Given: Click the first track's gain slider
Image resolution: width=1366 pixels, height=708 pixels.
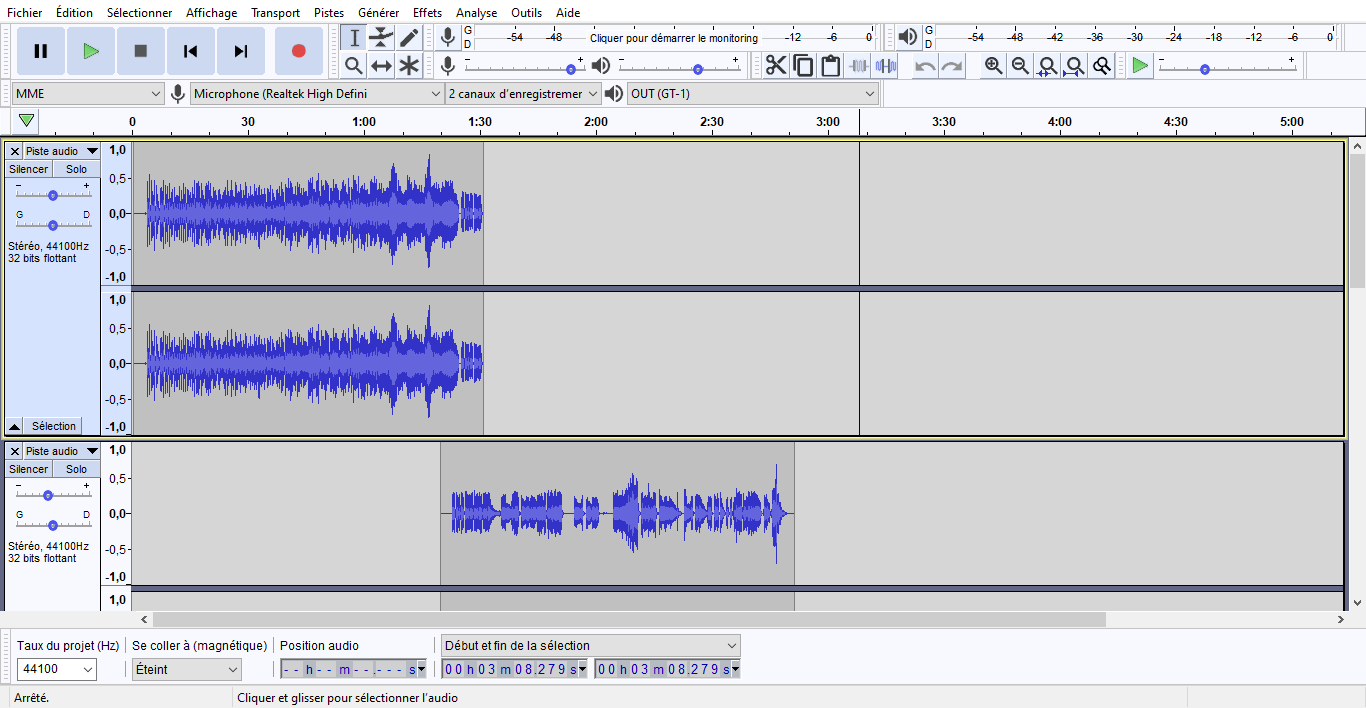Looking at the screenshot, I should (x=53, y=195).
